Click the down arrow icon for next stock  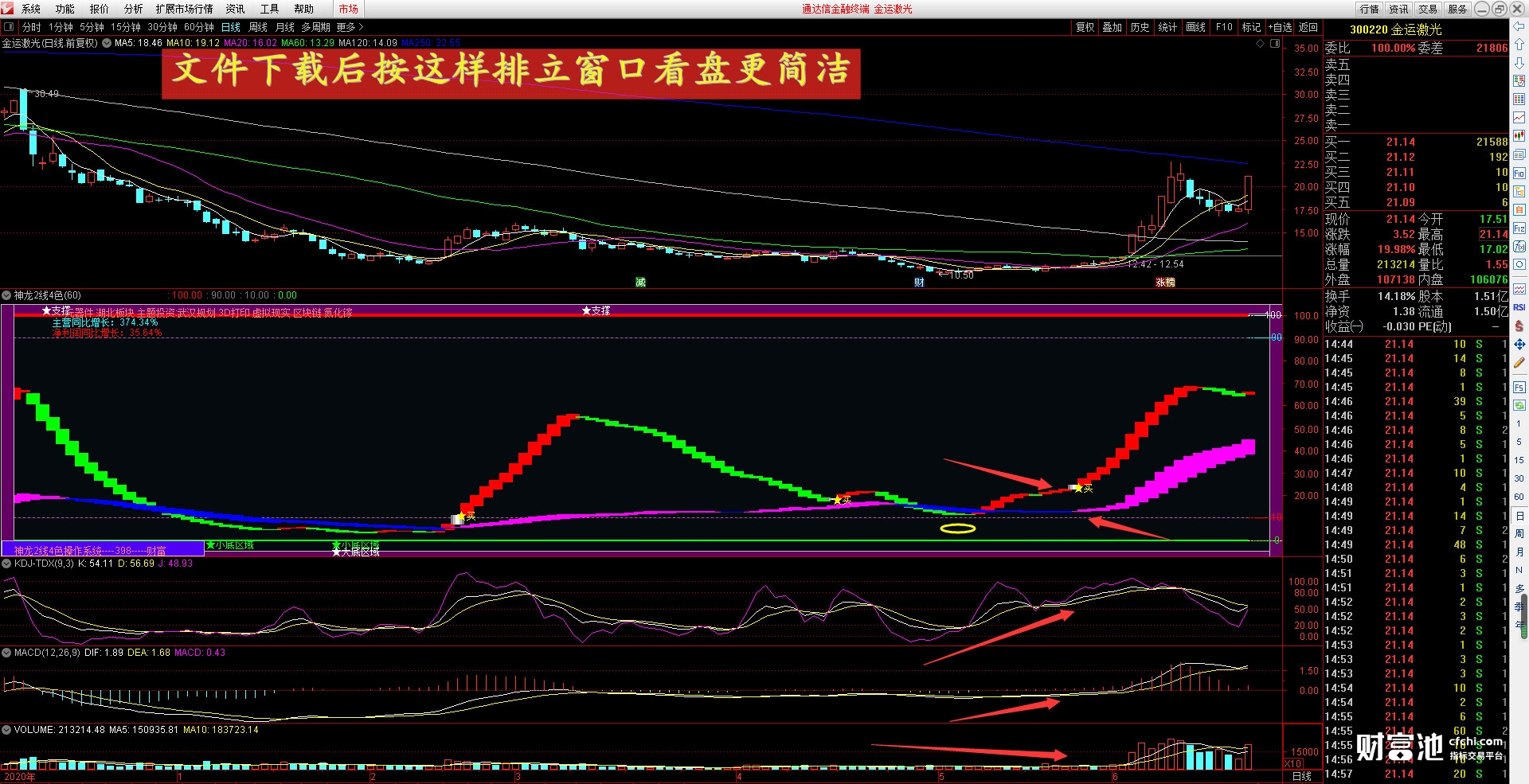click(1519, 62)
